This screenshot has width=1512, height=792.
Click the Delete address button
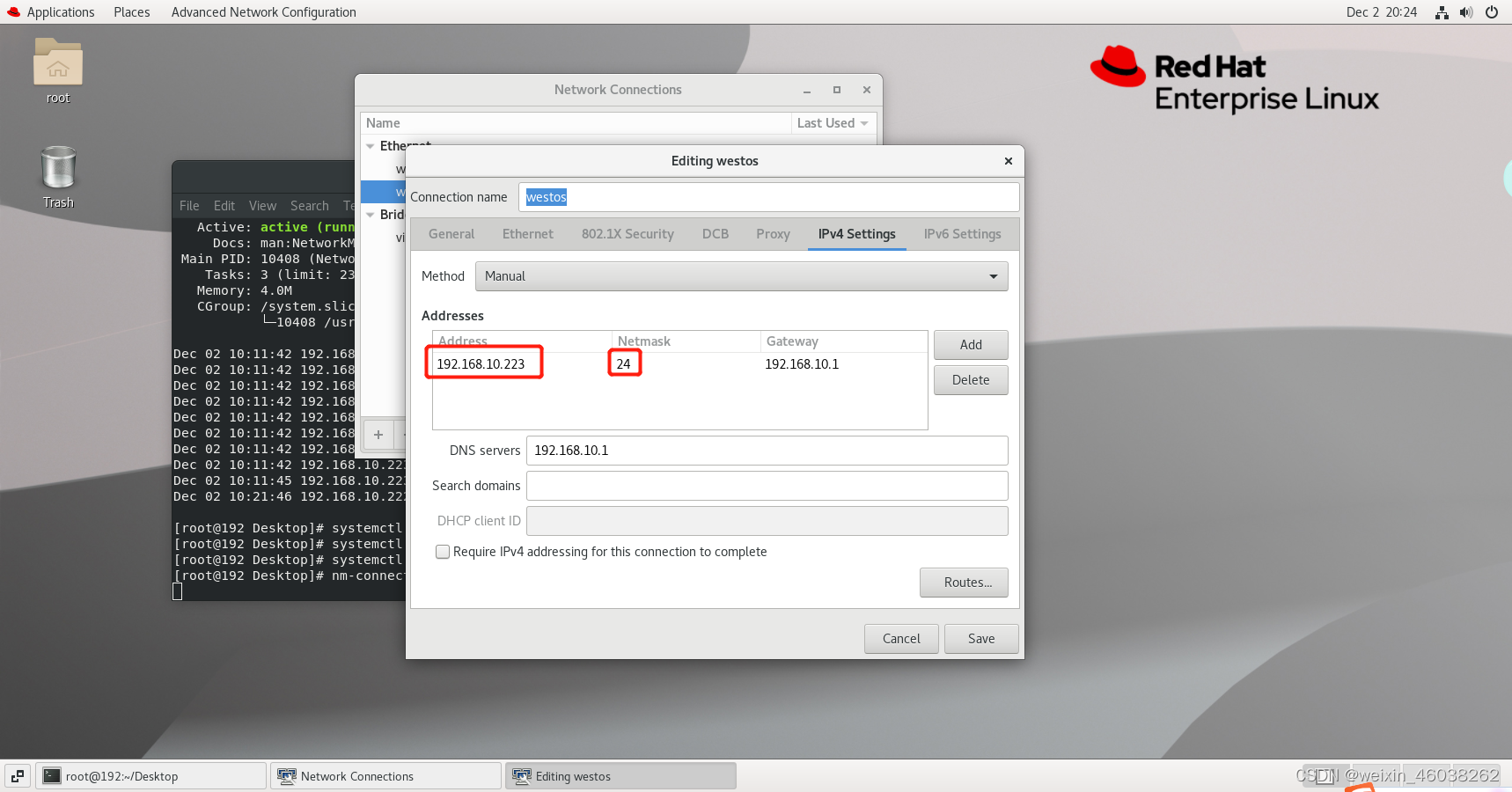click(x=971, y=380)
